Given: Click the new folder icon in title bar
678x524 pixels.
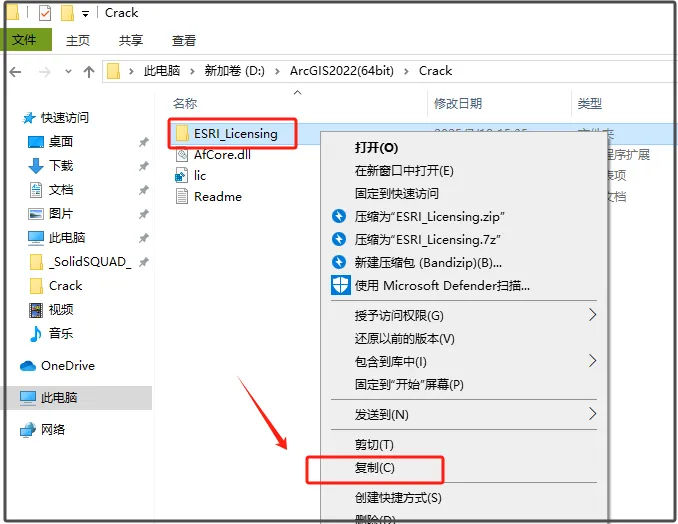Looking at the screenshot, I should (67, 13).
